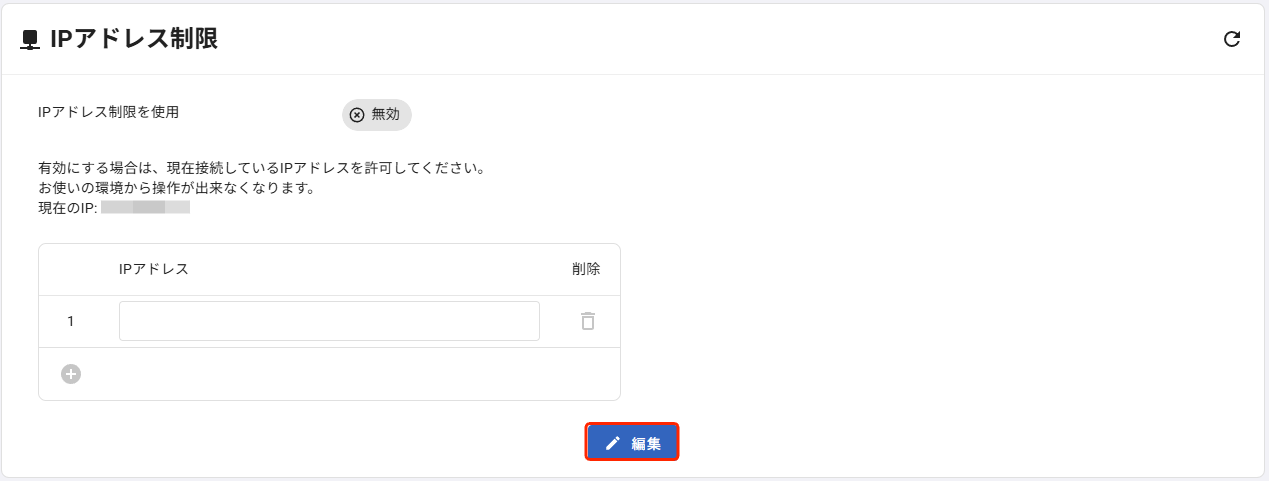Click the 現在のIP: label
This screenshot has height=481, width=1269.
pos(67,208)
